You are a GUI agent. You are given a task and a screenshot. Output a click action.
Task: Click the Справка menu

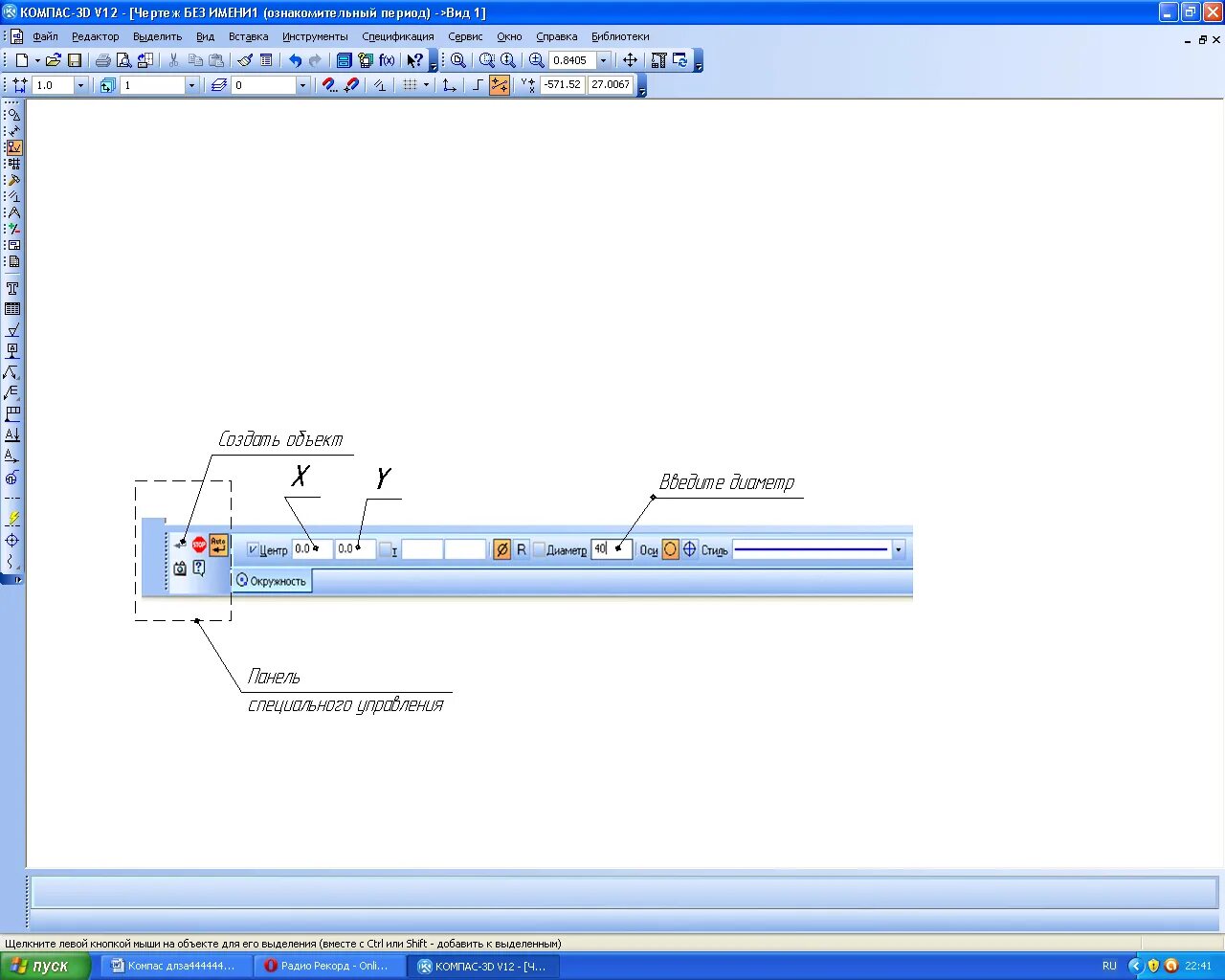tap(557, 36)
